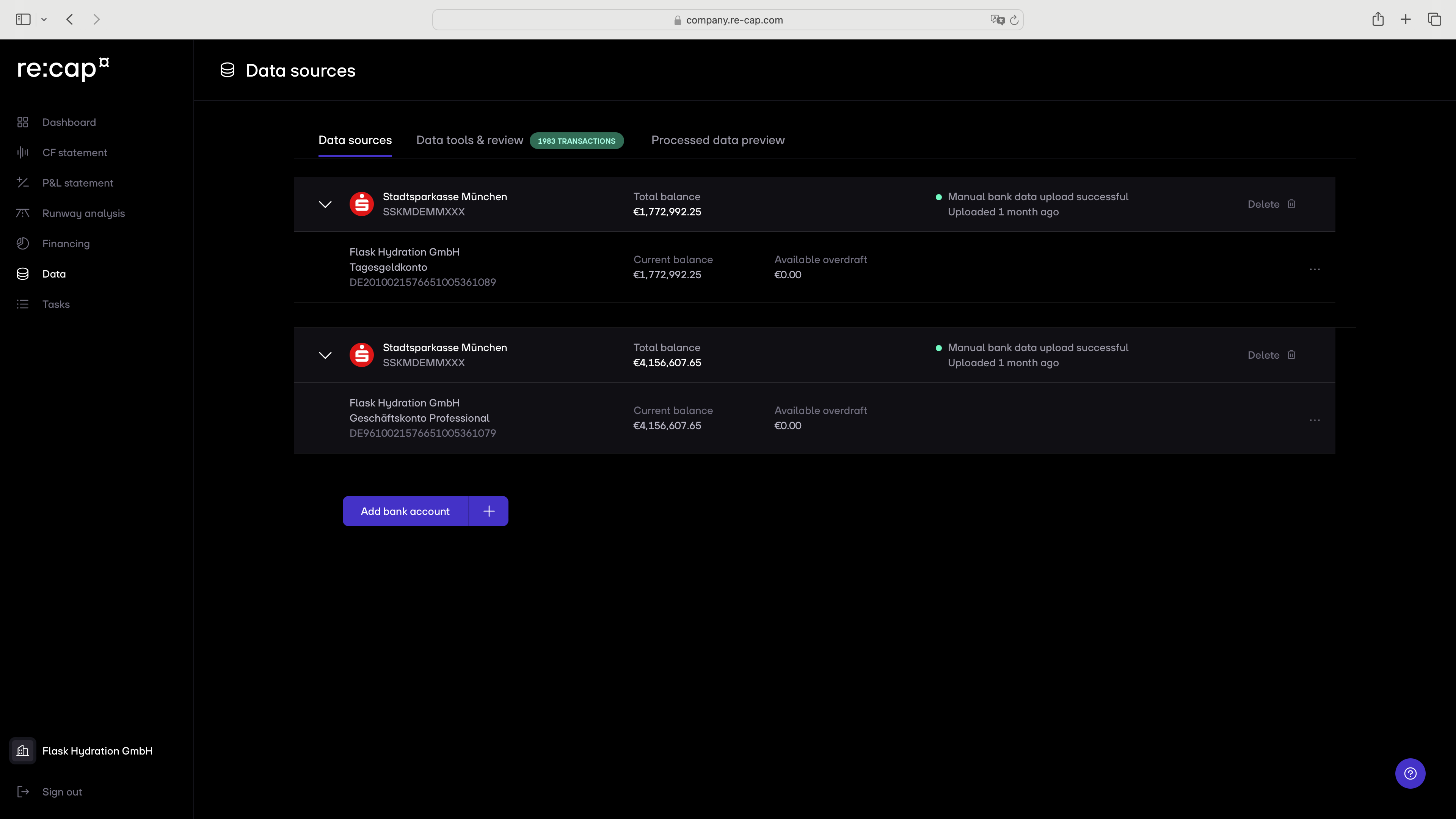Click Sign out link
The image size is (1456, 819).
[x=62, y=792]
